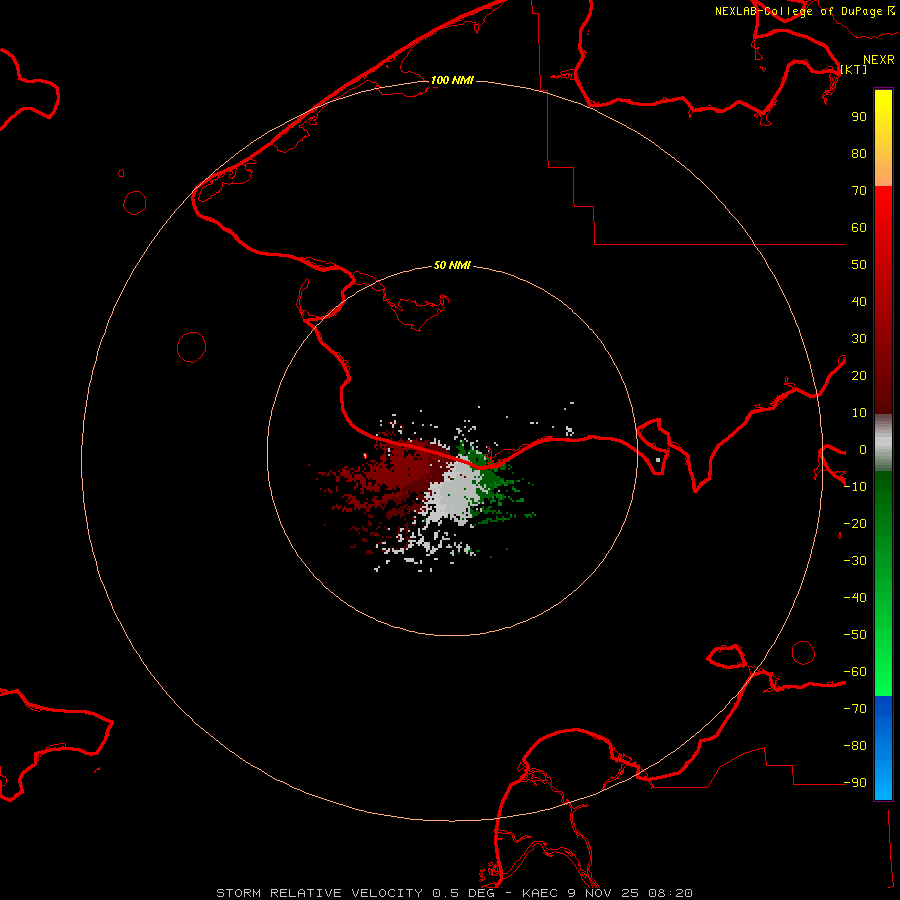This screenshot has width=900, height=900.
Task: Click the -20 scale value
Action: (855, 523)
